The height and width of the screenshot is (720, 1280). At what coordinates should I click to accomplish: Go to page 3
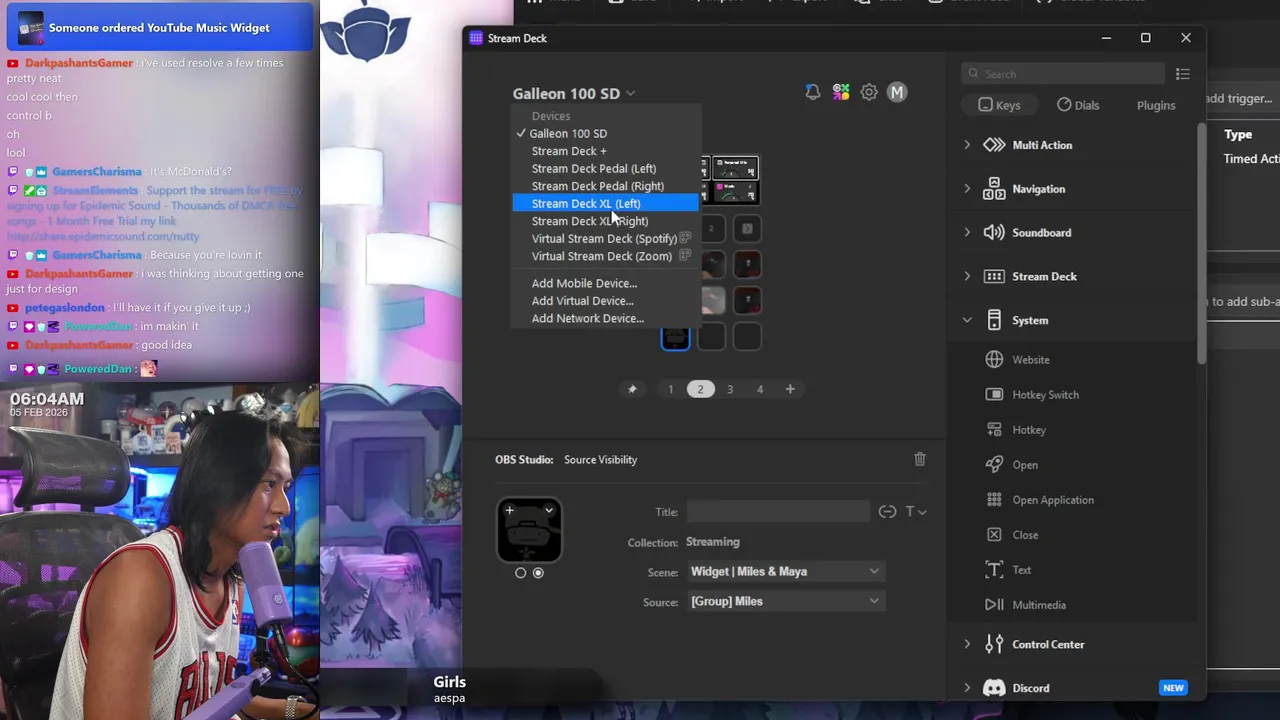[x=730, y=389]
